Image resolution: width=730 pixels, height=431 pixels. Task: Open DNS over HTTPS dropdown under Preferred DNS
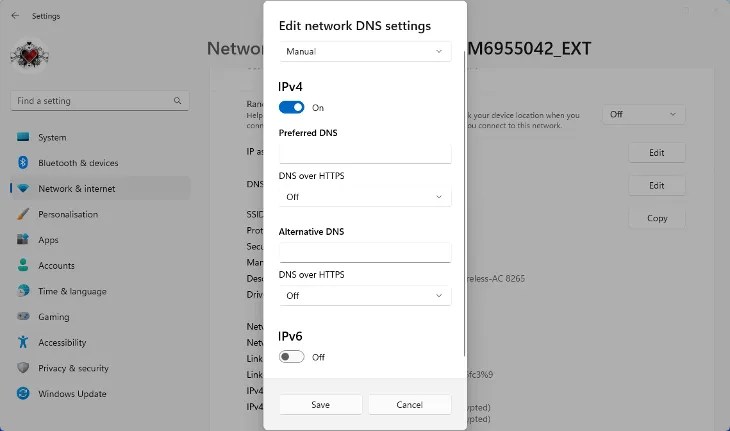coord(365,197)
